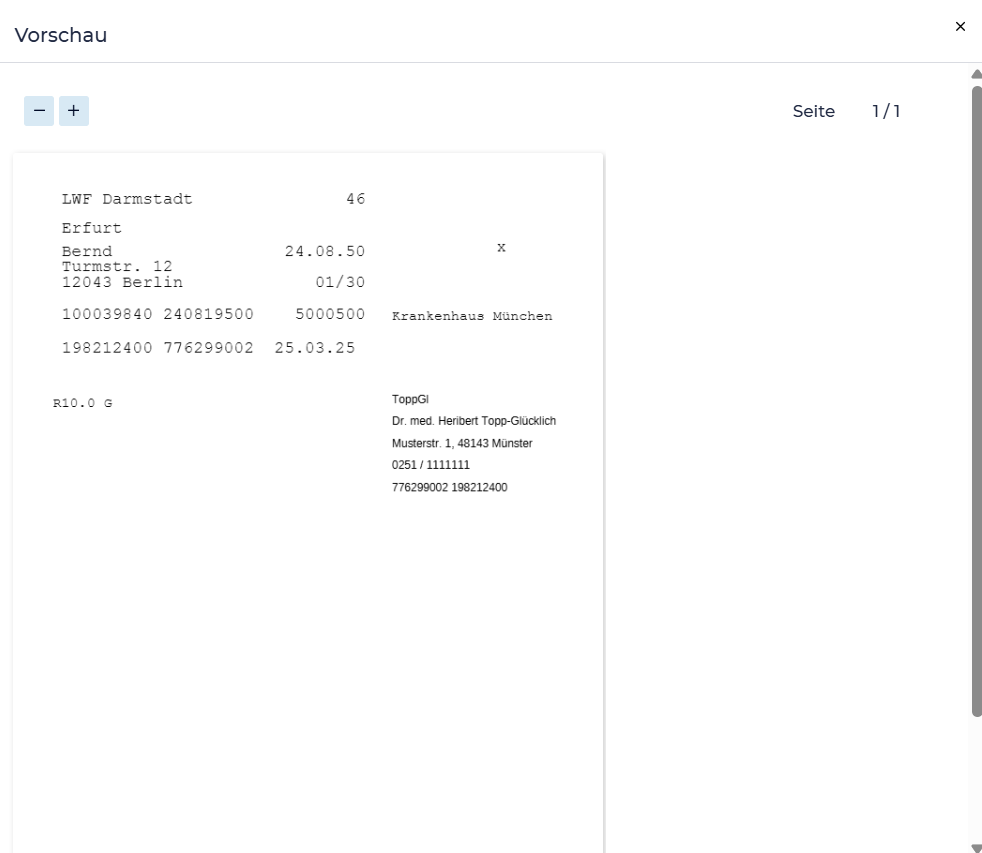Select the diagnosis code R10.0 G
The image size is (982, 853).
[x=83, y=404]
